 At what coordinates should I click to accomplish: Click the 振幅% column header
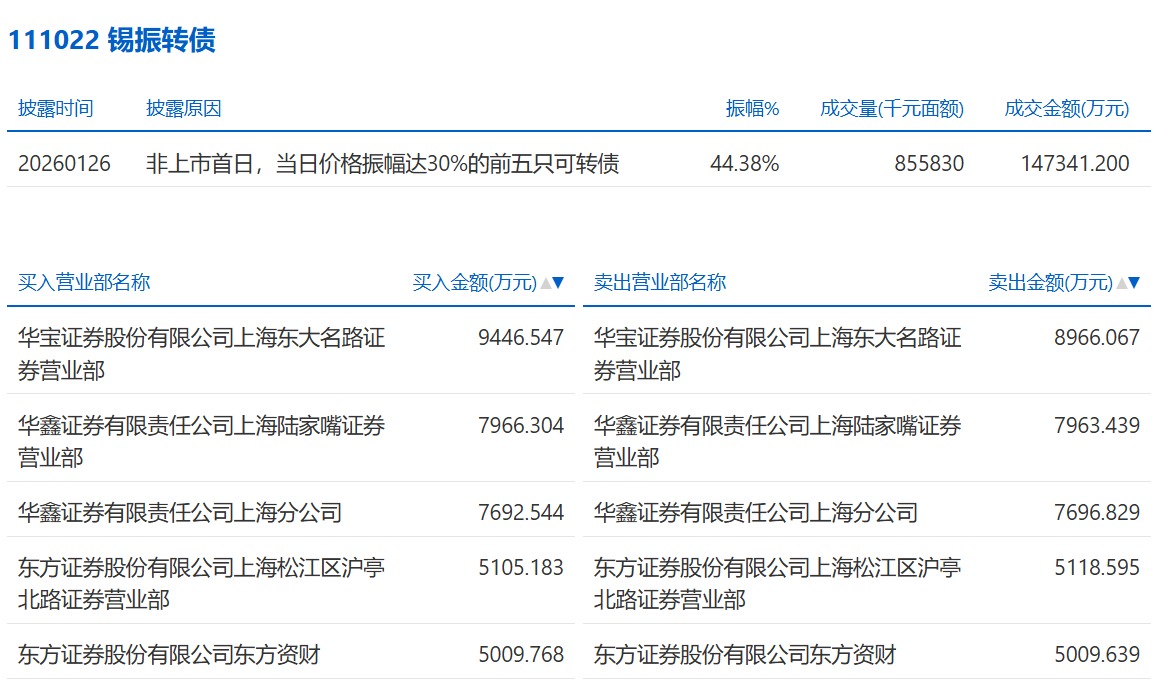pyautogui.click(x=752, y=109)
